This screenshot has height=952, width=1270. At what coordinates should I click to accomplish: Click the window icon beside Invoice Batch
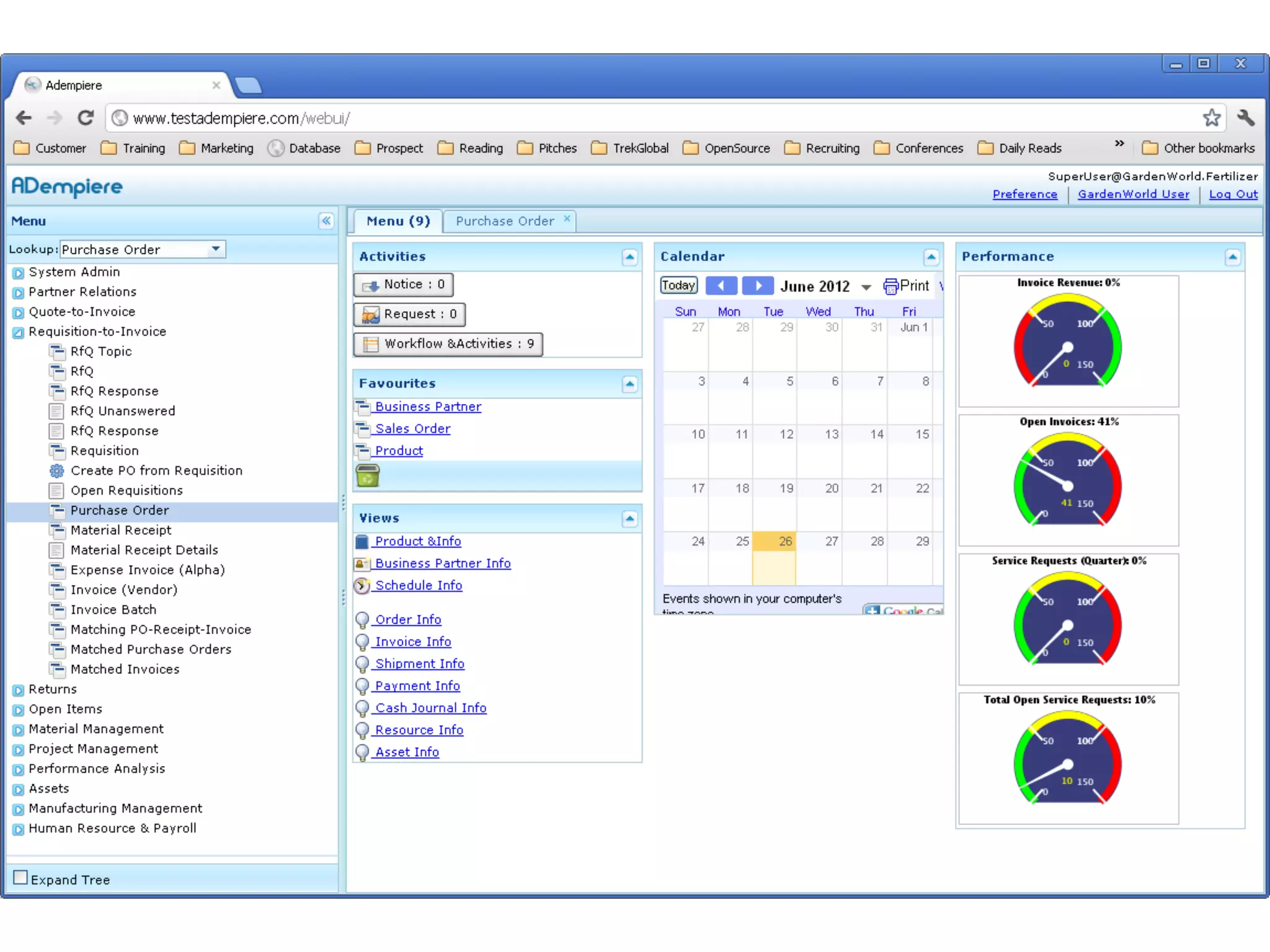tap(56, 609)
